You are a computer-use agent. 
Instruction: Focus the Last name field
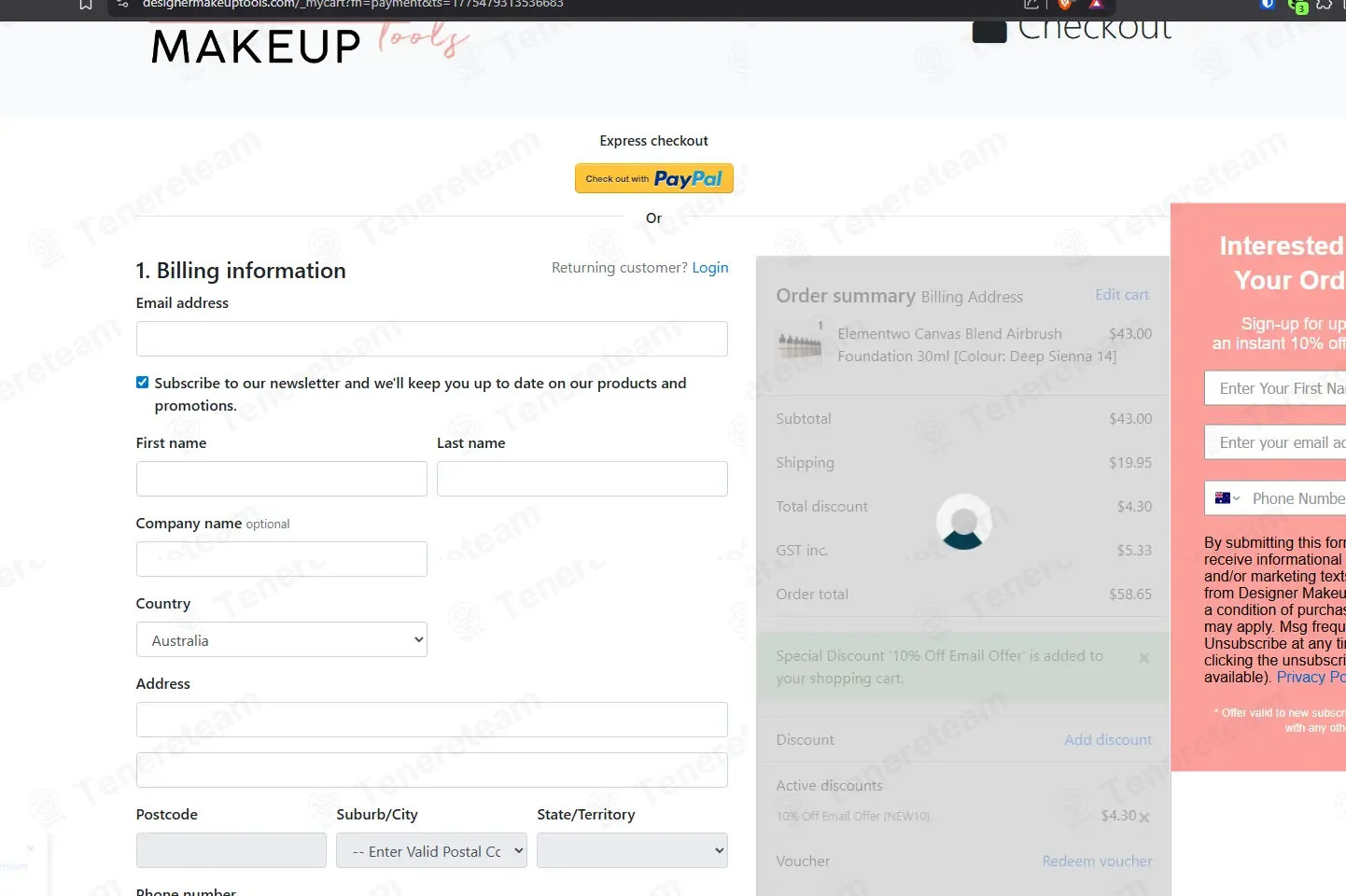[582, 479]
